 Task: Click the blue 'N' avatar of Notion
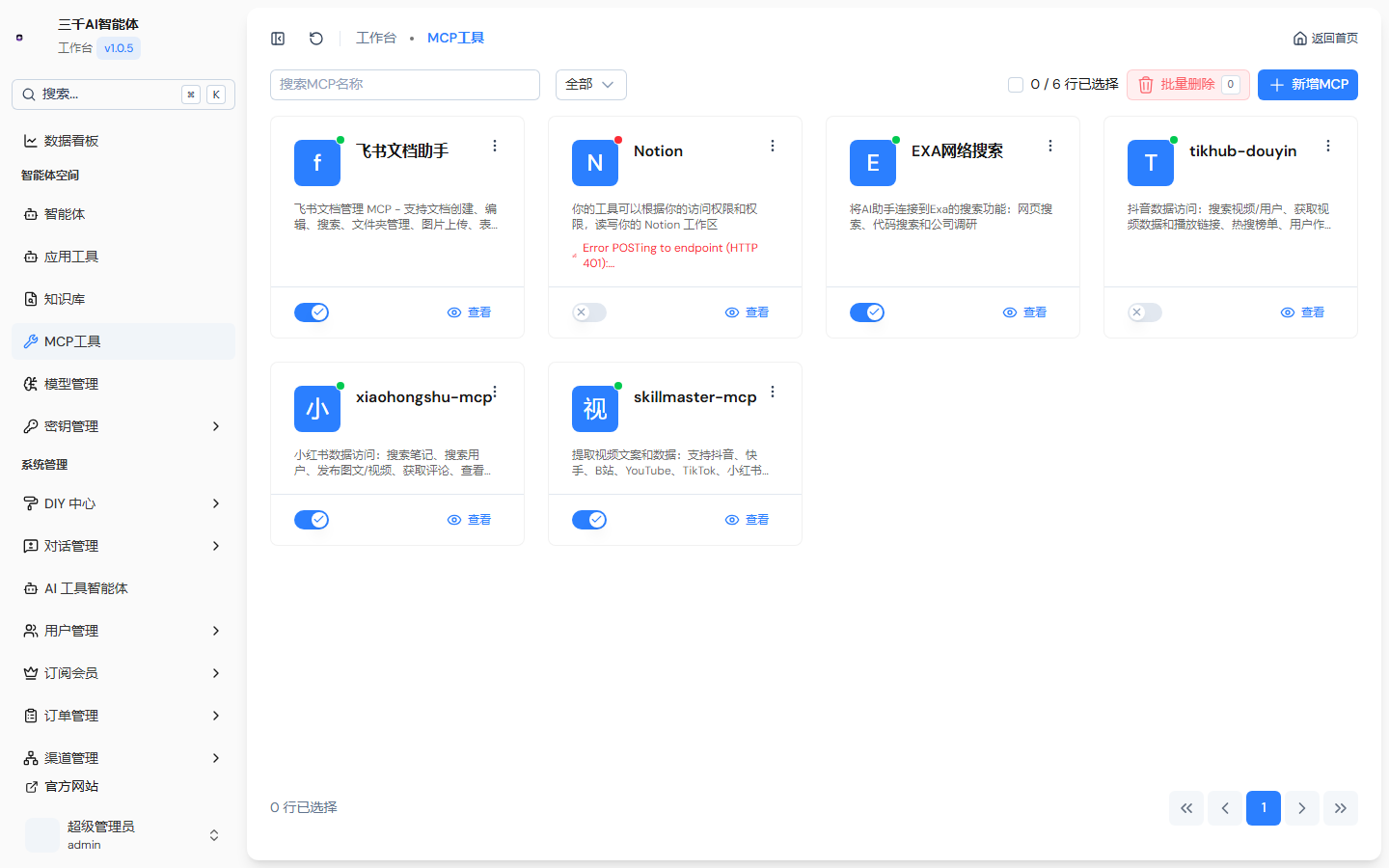[595, 163]
